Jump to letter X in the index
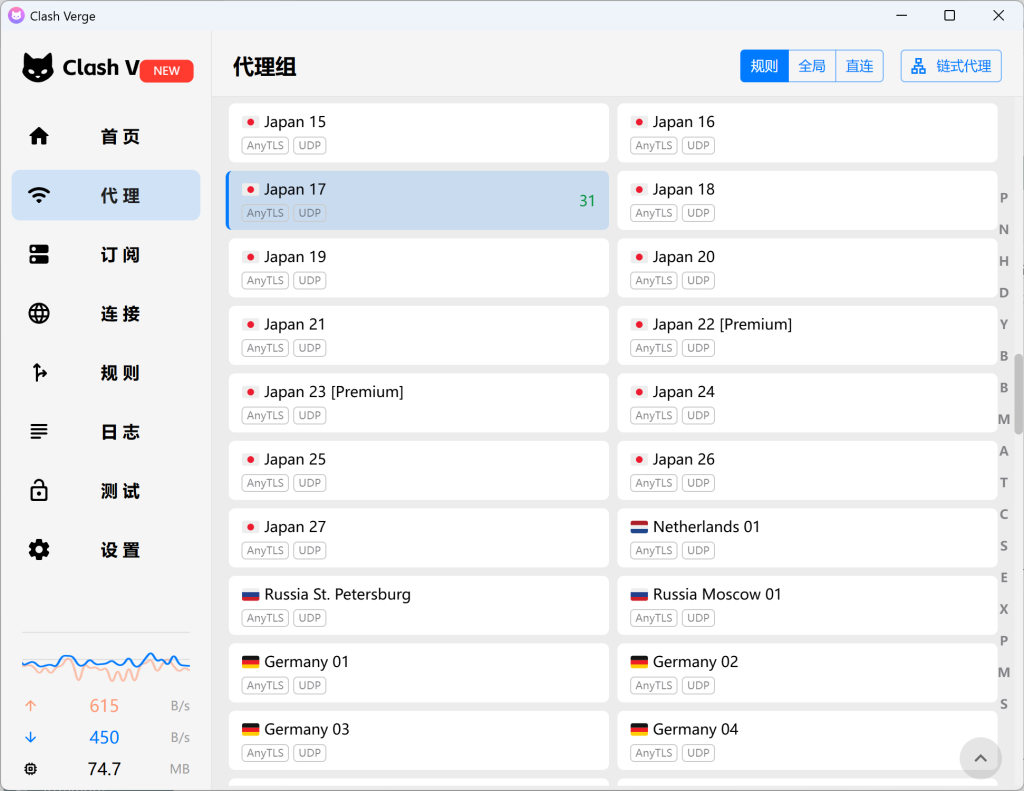1024x791 pixels. [x=1004, y=609]
